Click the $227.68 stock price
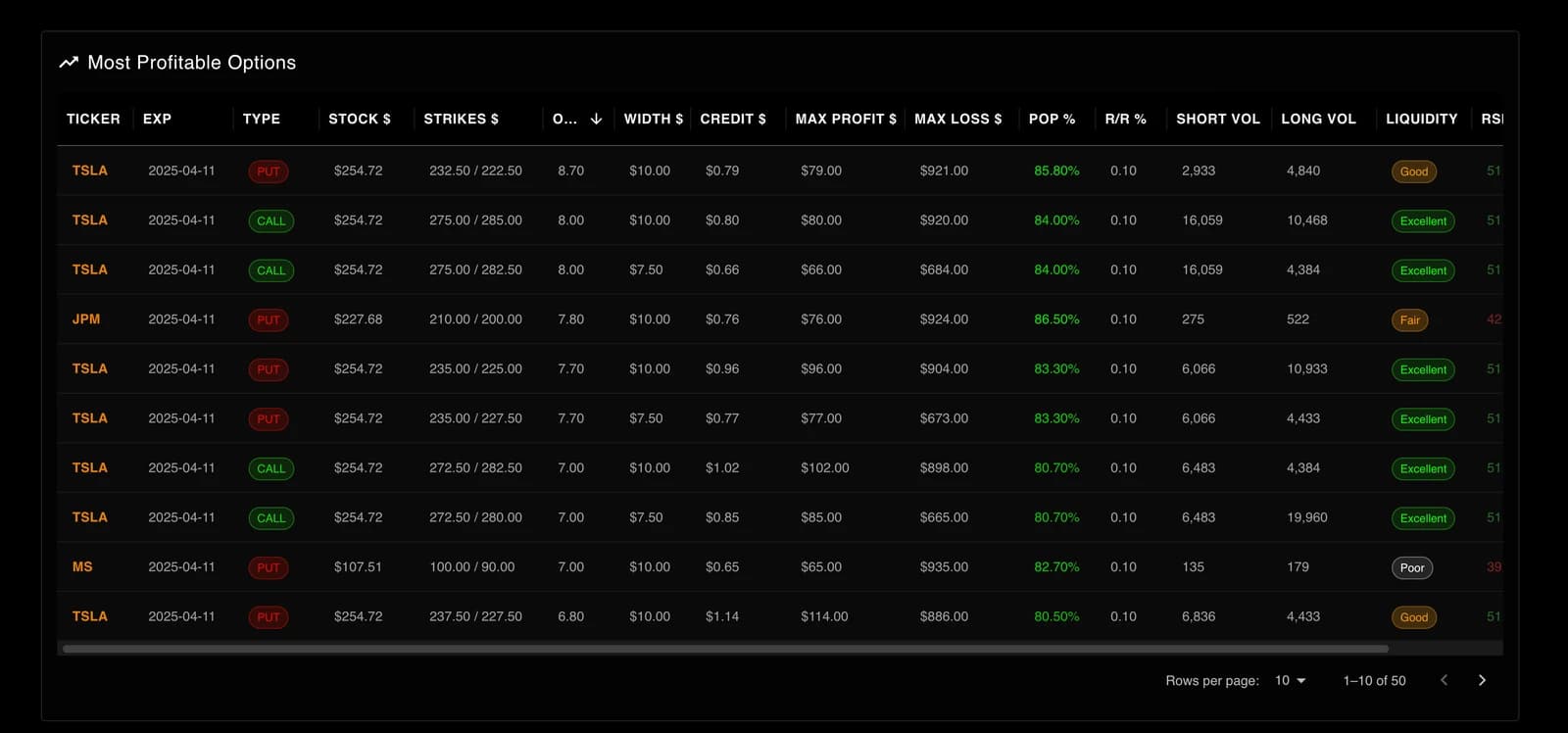 tap(358, 319)
